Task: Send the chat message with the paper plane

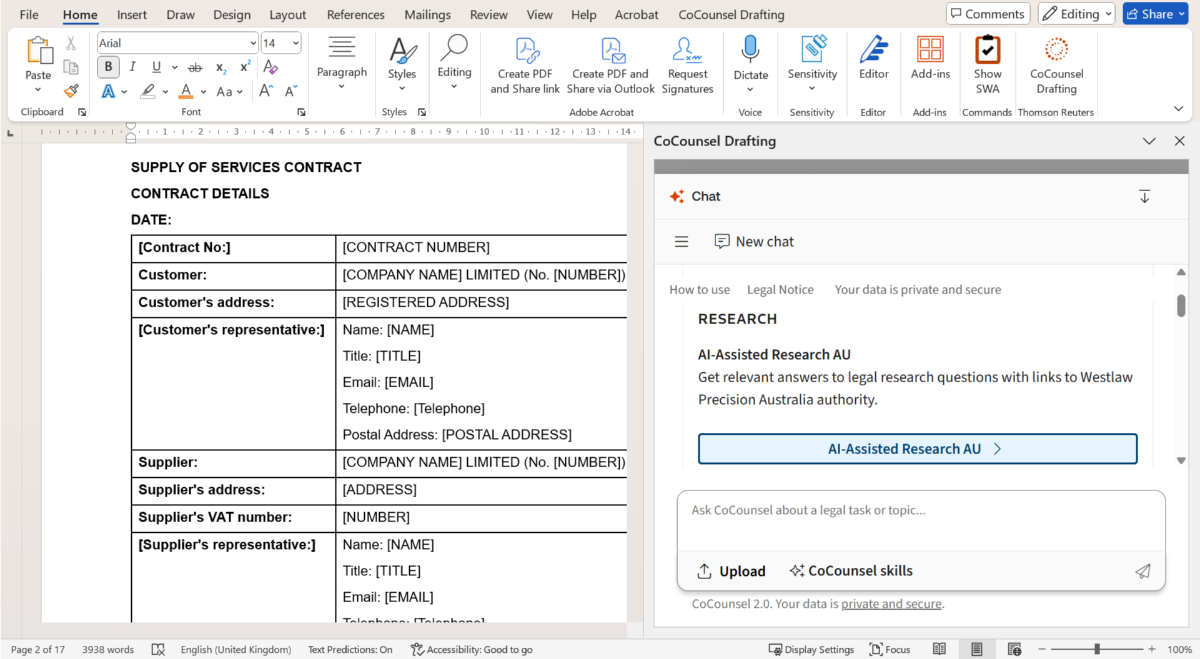Action: (x=1143, y=571)
